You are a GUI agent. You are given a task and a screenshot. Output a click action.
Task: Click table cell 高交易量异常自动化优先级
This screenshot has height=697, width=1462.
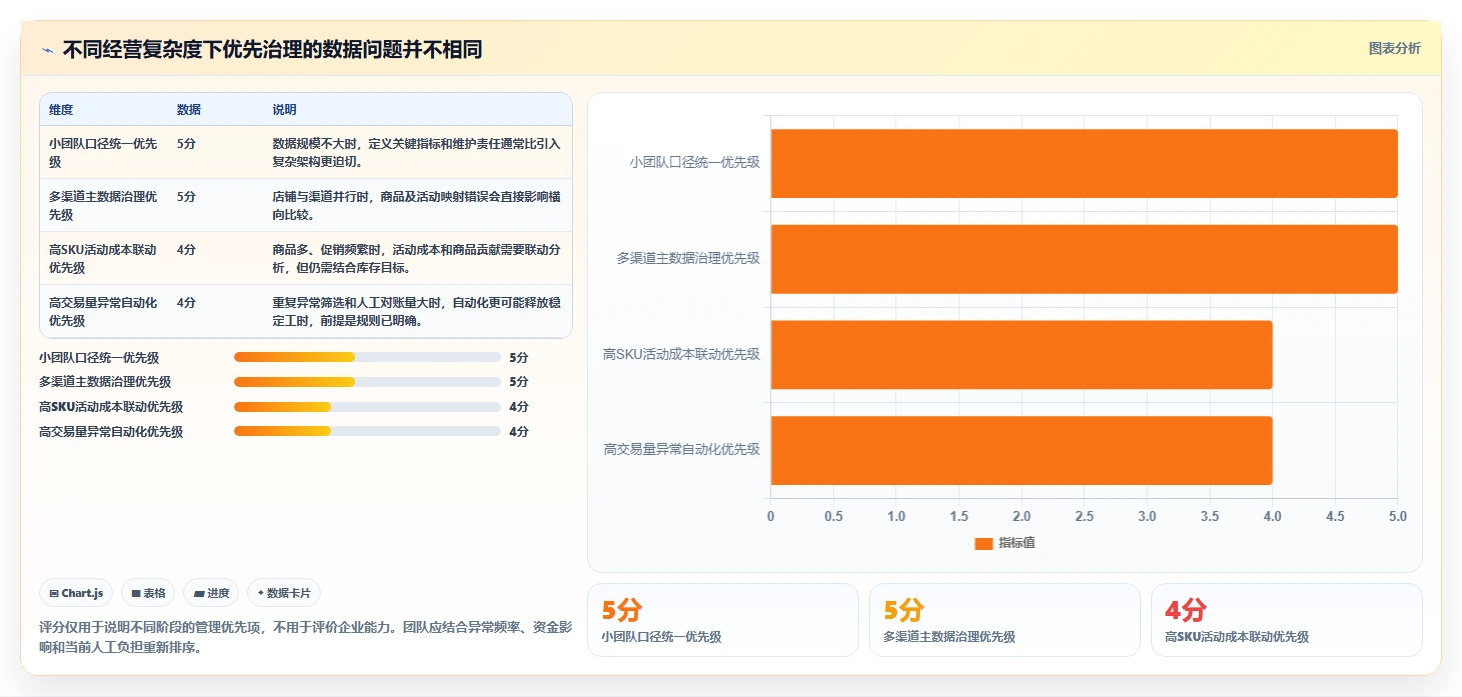[103, 311]
